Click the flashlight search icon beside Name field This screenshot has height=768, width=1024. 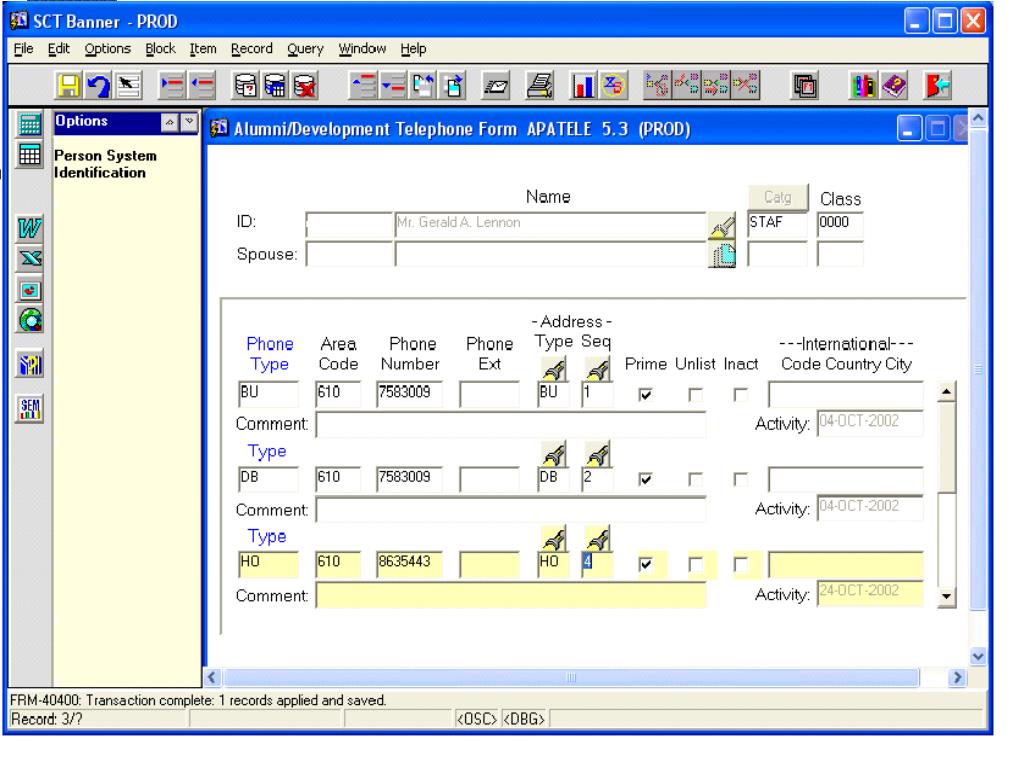722,226
